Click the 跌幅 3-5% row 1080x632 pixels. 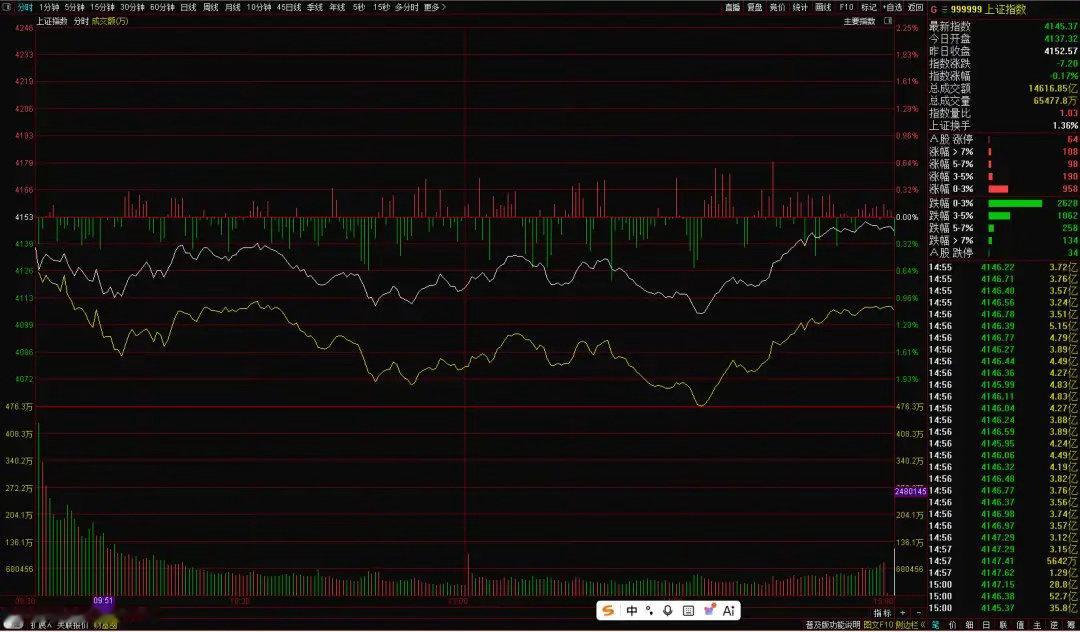(x=1004, y=215)
